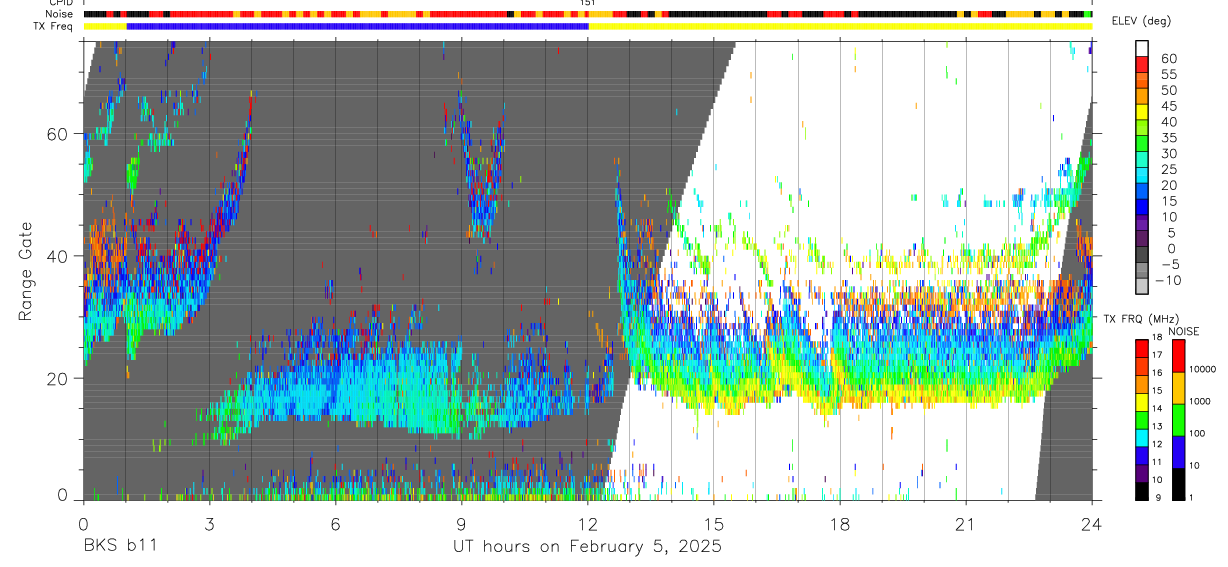
Task: Click the 'TX Freq' row label
Action: pyautogui.click(x=53, y=26)
